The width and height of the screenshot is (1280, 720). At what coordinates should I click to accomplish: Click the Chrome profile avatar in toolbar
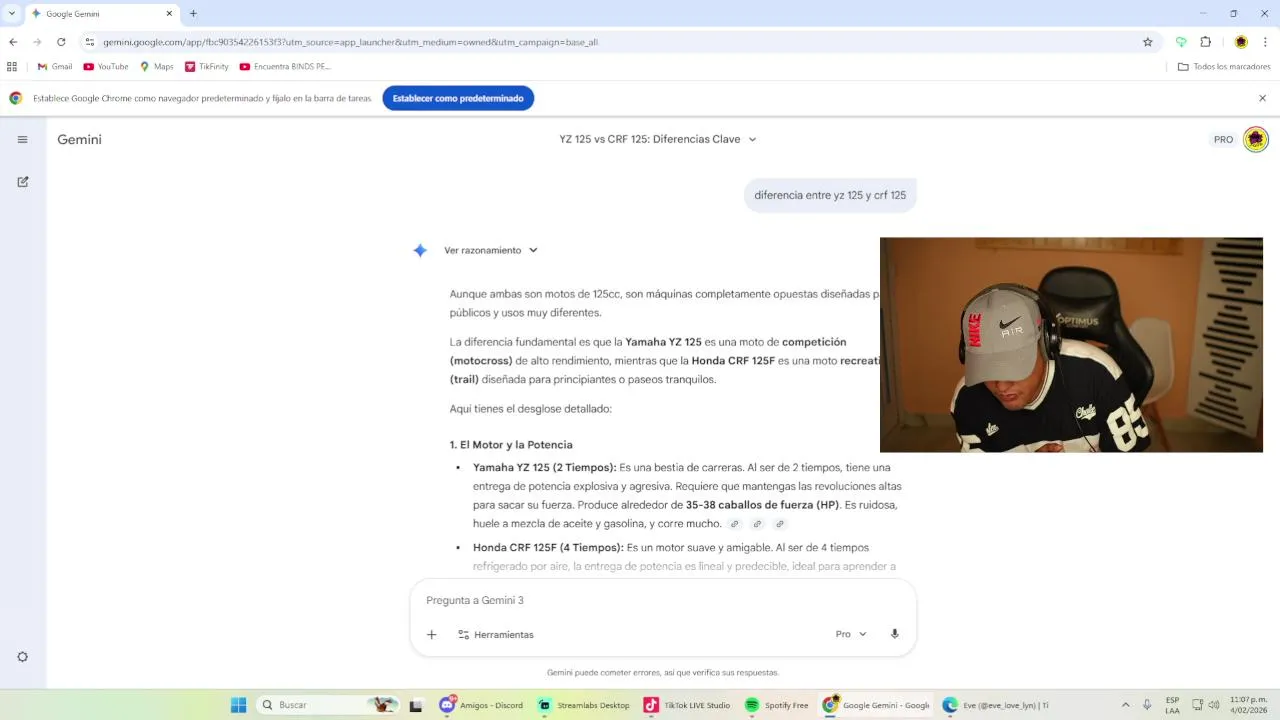1241,42
